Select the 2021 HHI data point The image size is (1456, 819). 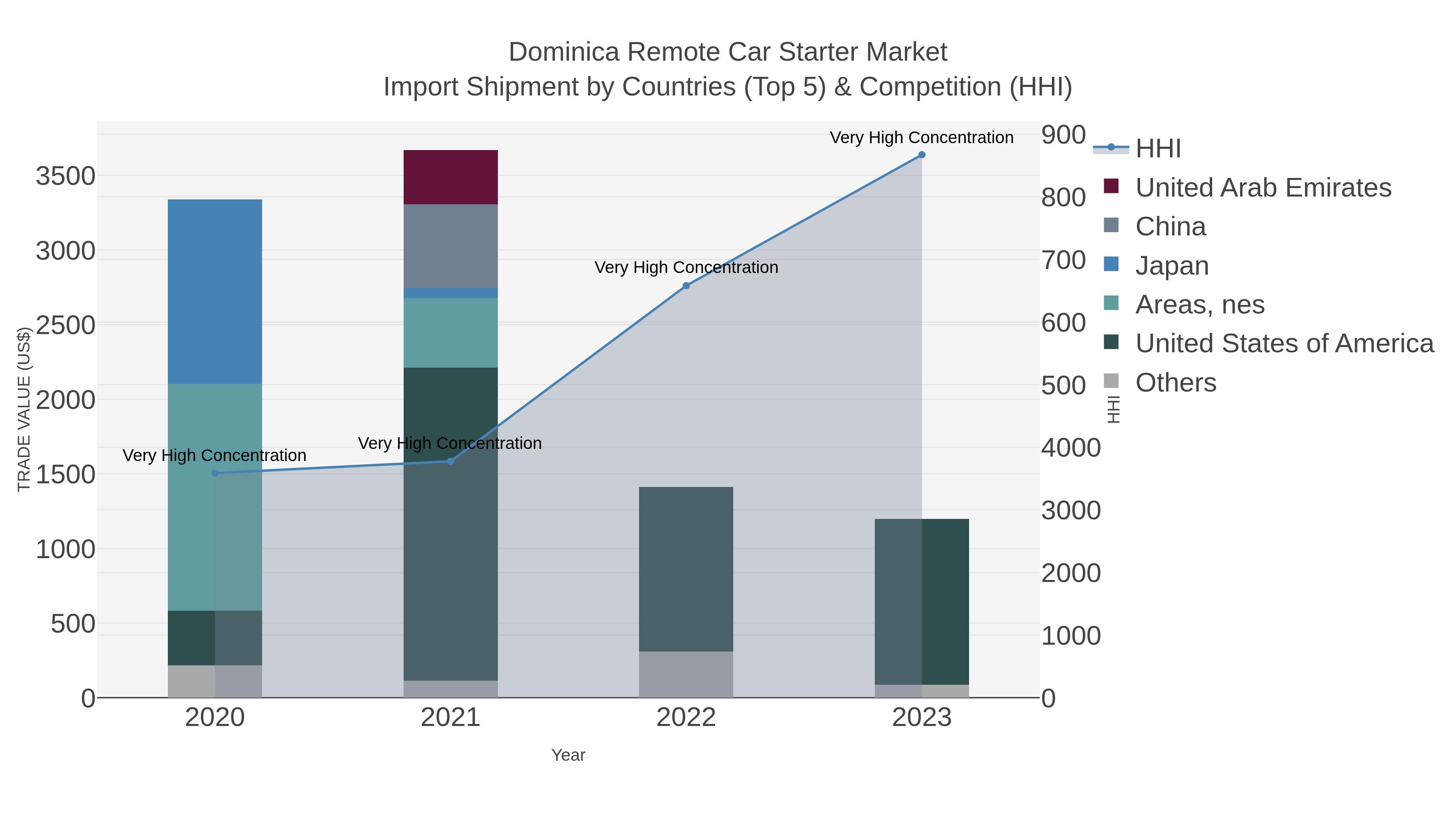451,462
